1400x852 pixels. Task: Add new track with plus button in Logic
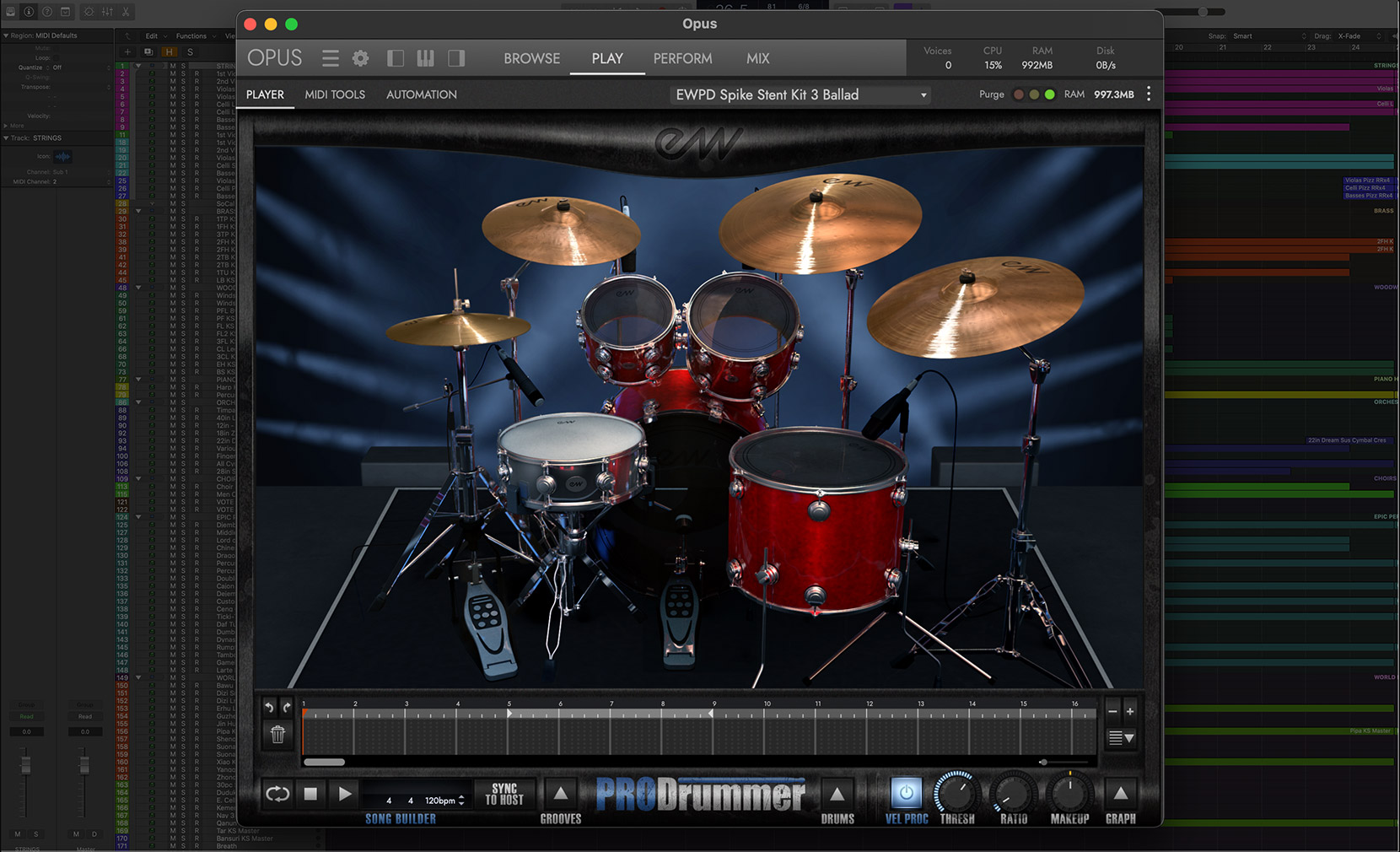pyautogui.click(x=127, y=51)
